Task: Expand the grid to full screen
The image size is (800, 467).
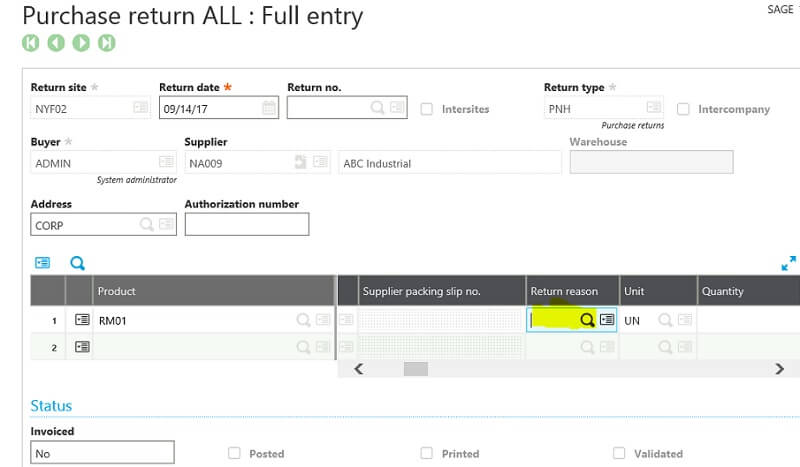Action: [788, 263]
